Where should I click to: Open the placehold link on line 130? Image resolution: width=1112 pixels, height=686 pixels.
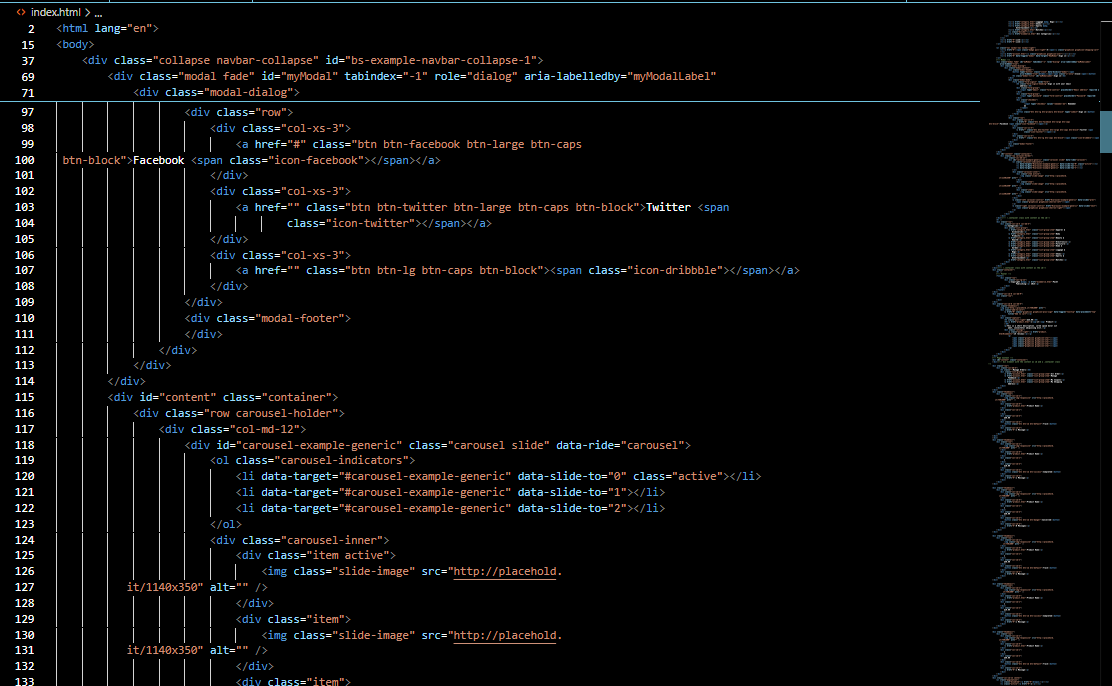506,636
